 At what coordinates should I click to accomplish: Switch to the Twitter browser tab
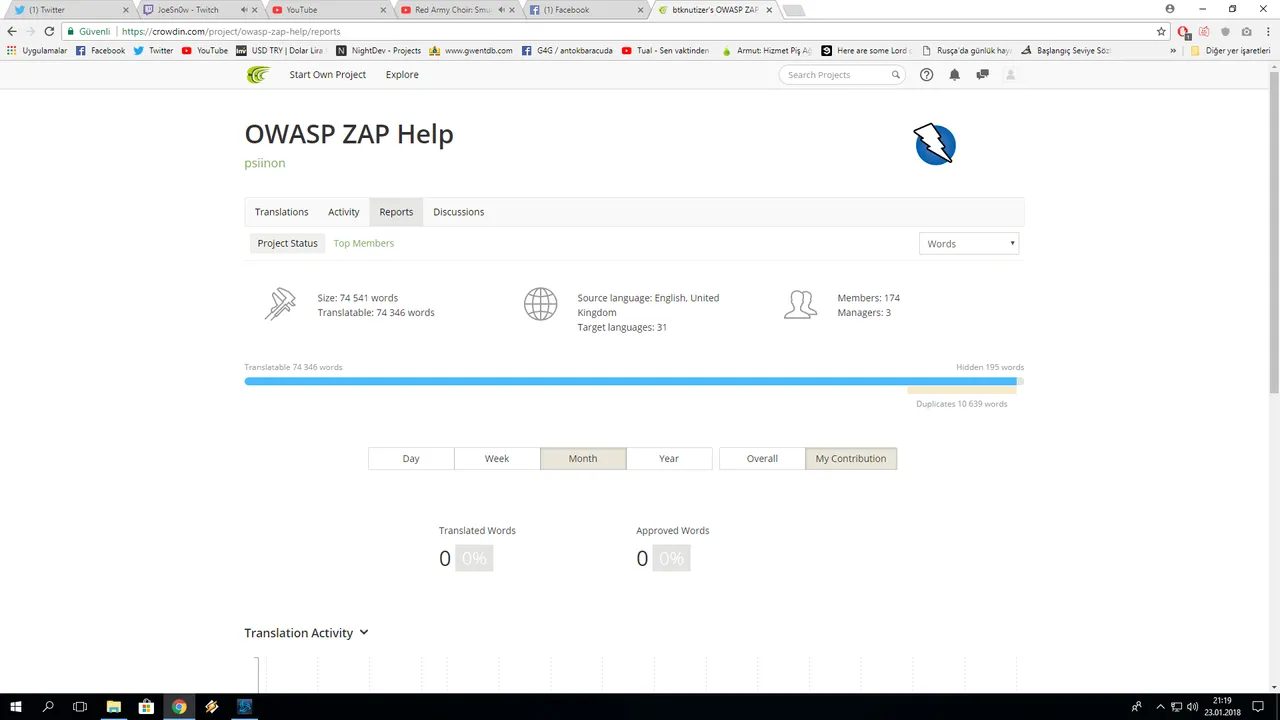[70, 10]
